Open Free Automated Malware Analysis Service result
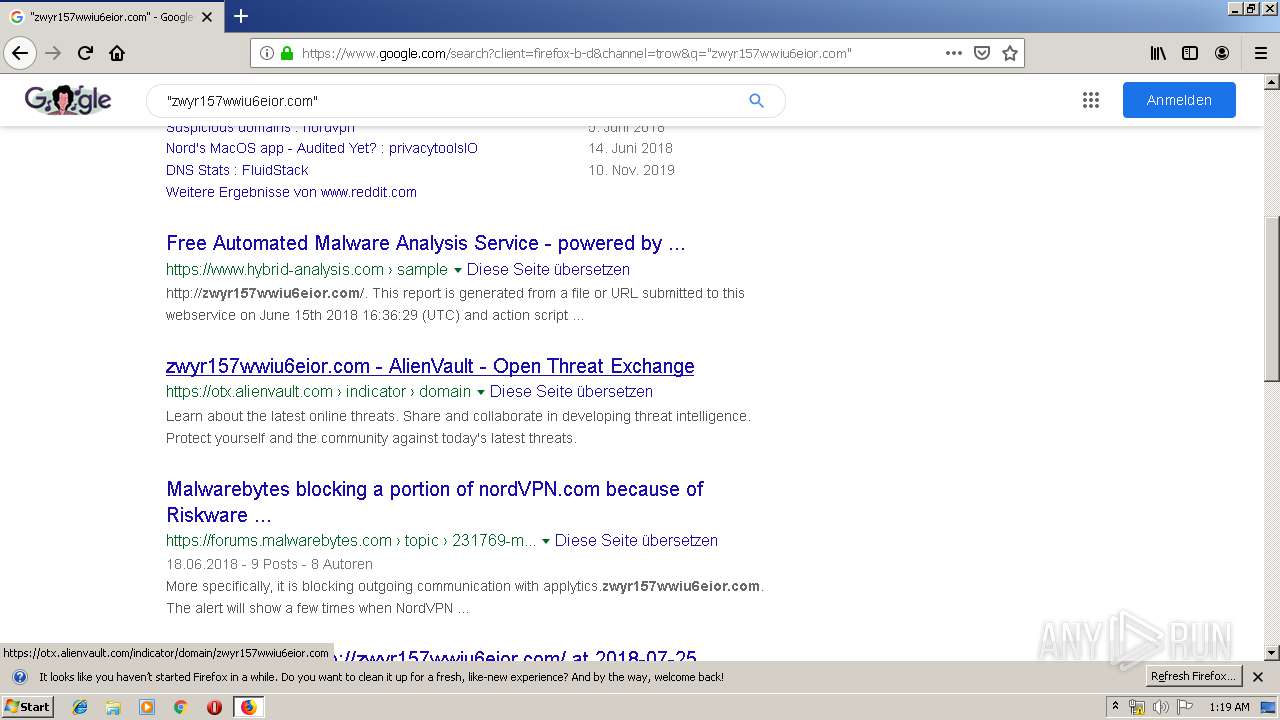Screen dimensions: 1280x720 426,243
